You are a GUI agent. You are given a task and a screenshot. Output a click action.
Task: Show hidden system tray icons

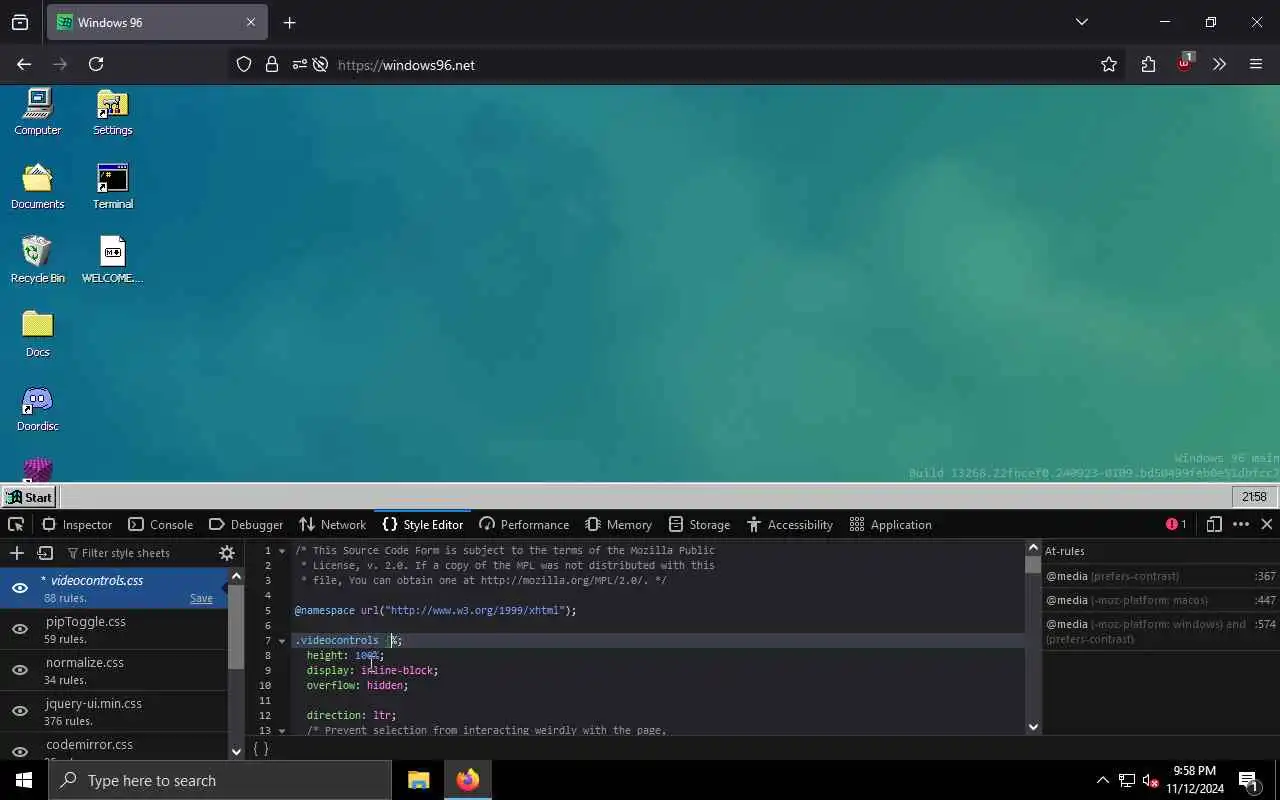point(1102,780)
